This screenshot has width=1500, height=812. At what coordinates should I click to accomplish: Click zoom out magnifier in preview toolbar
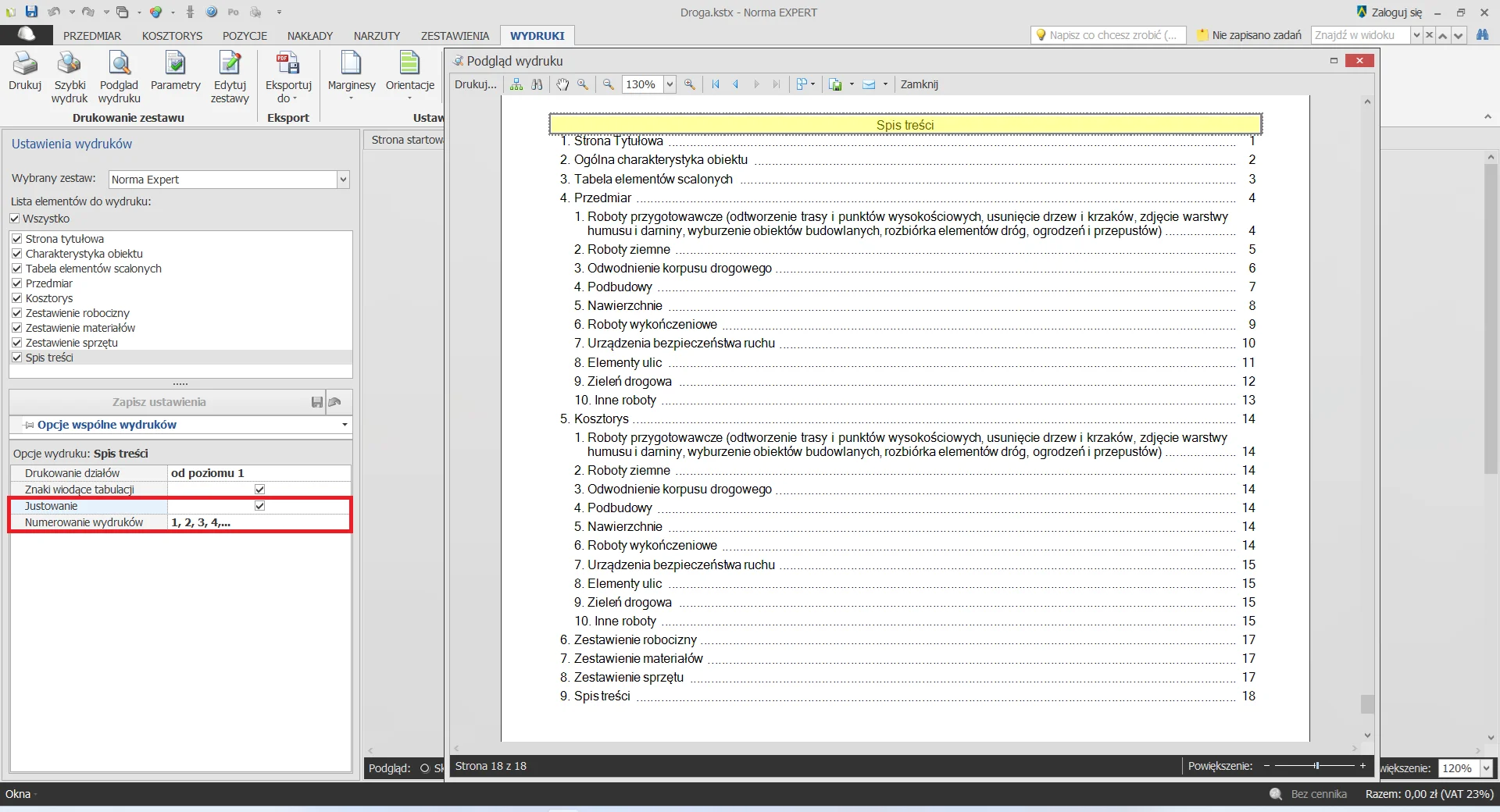click(x=609, y=84)
